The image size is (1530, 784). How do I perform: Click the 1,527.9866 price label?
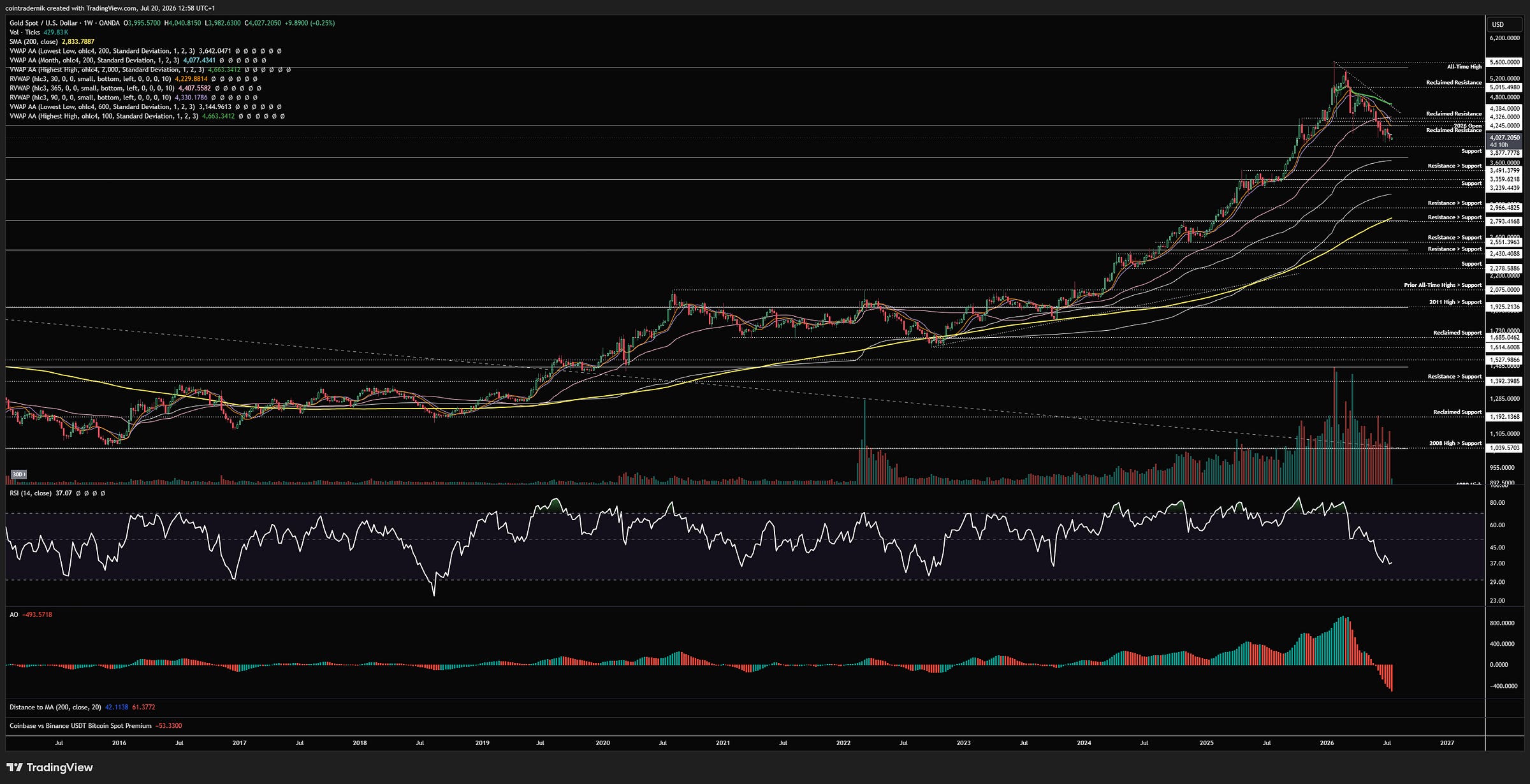[1504, 360]
